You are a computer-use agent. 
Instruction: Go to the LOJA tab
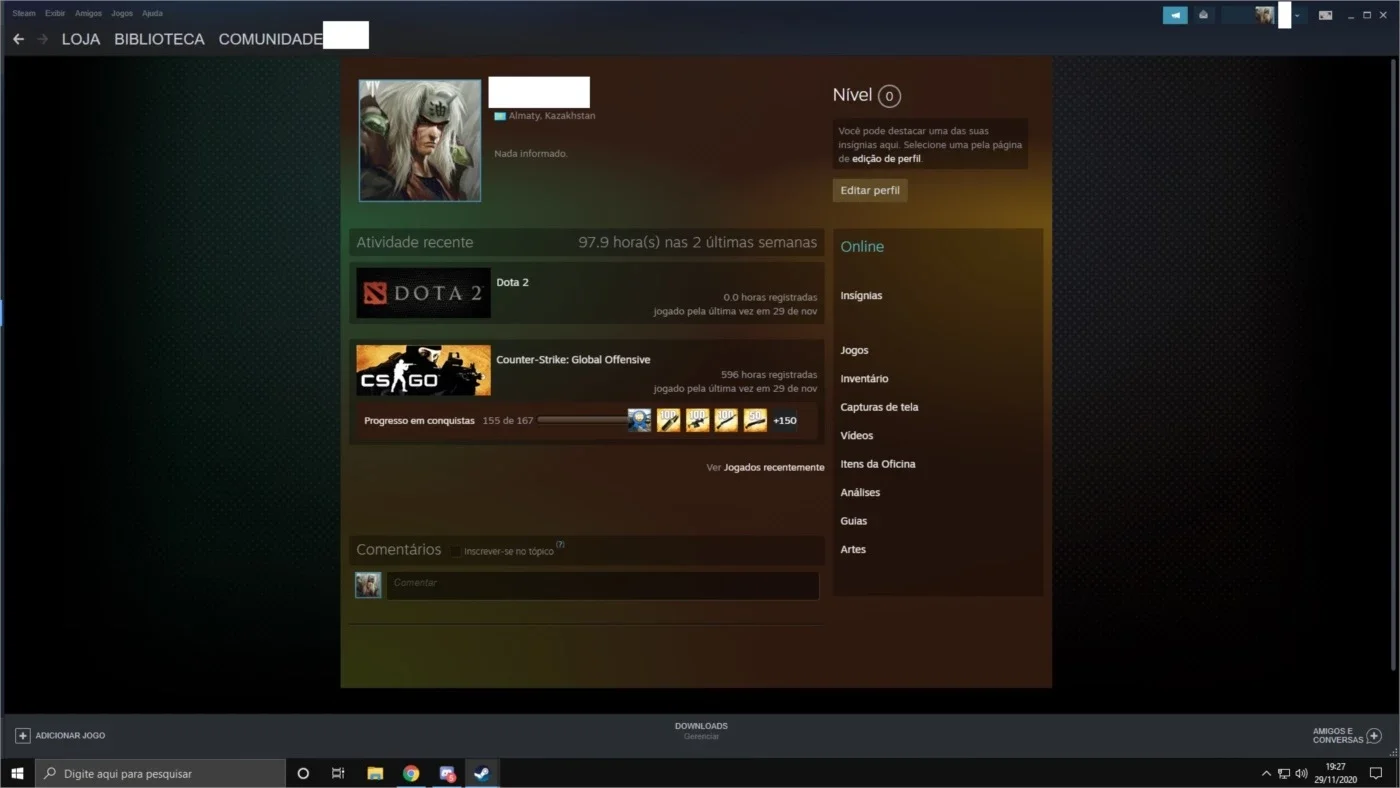81,39
